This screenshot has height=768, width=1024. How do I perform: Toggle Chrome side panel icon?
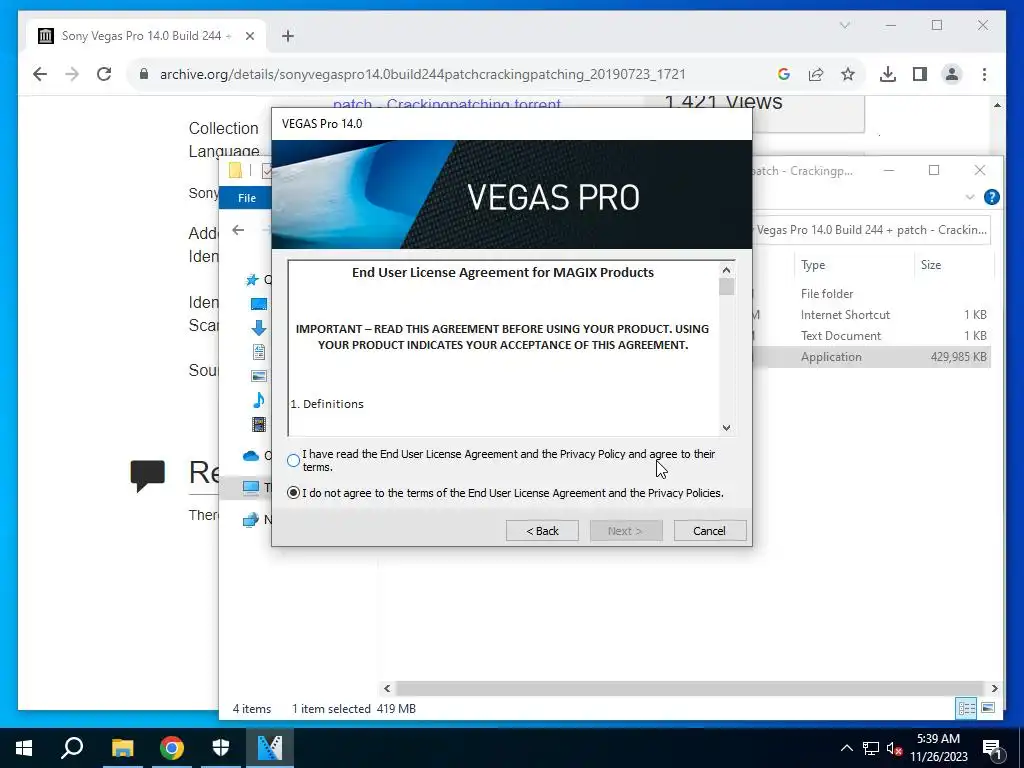click(920, 74)
